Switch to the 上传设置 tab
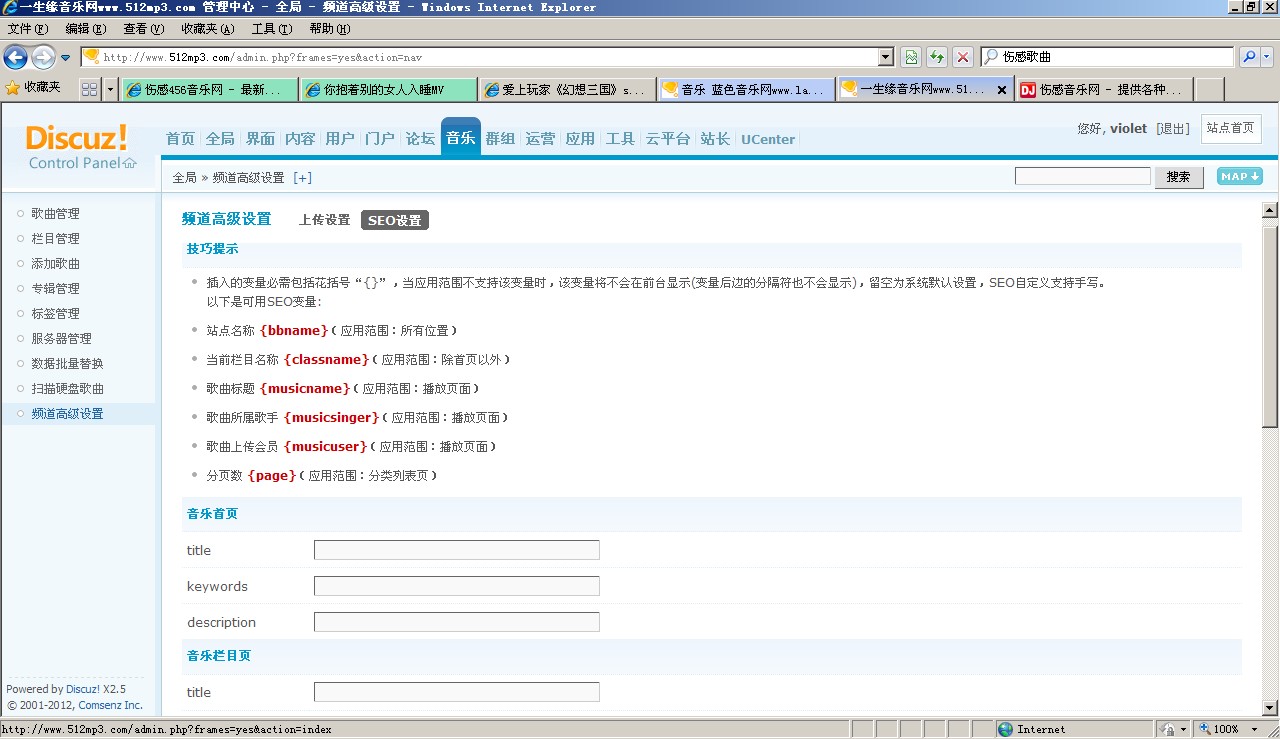1280x739 pixels. click(324, 218)
